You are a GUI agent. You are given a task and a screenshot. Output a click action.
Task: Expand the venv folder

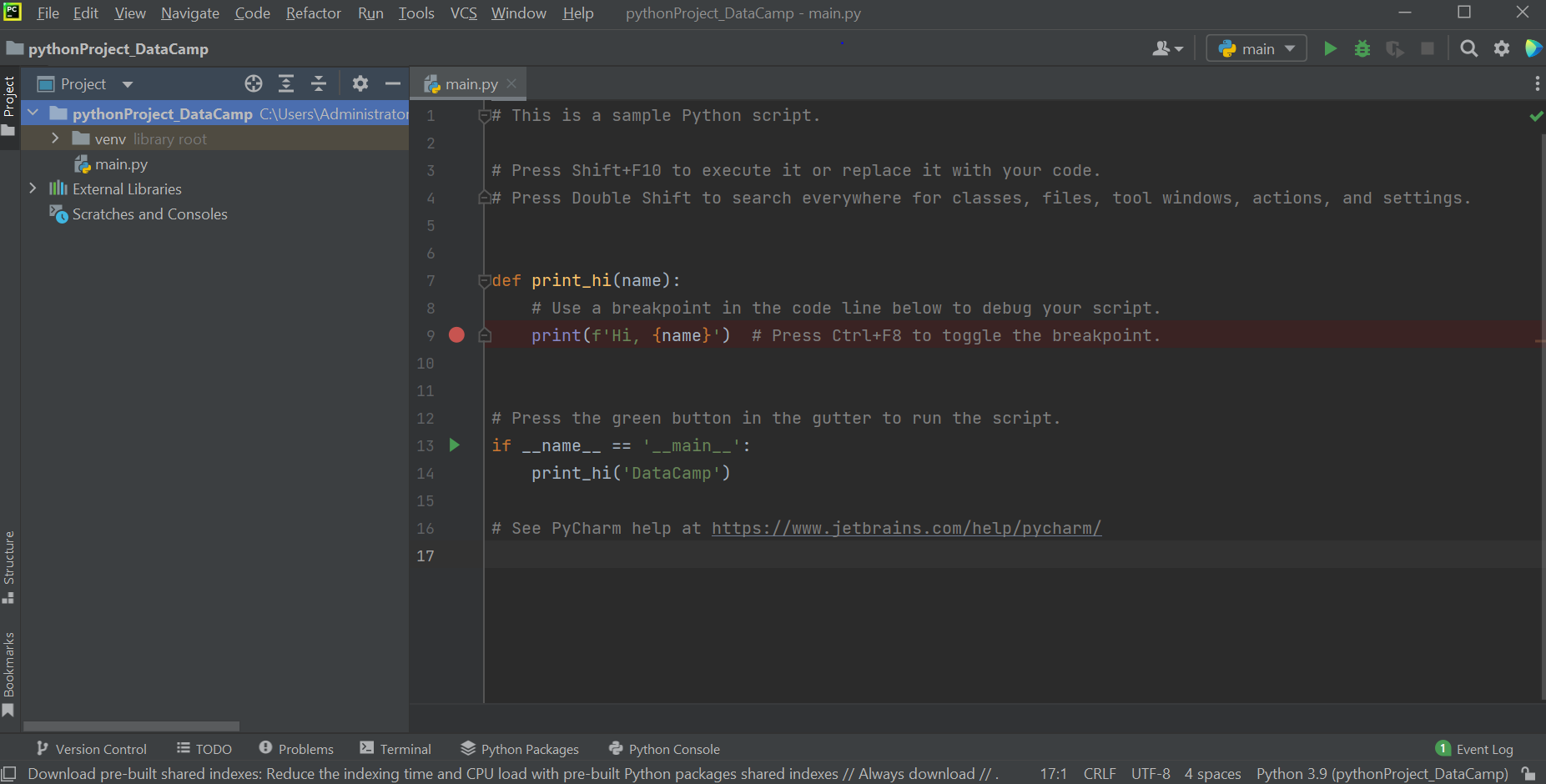click(x=55, y=138)
